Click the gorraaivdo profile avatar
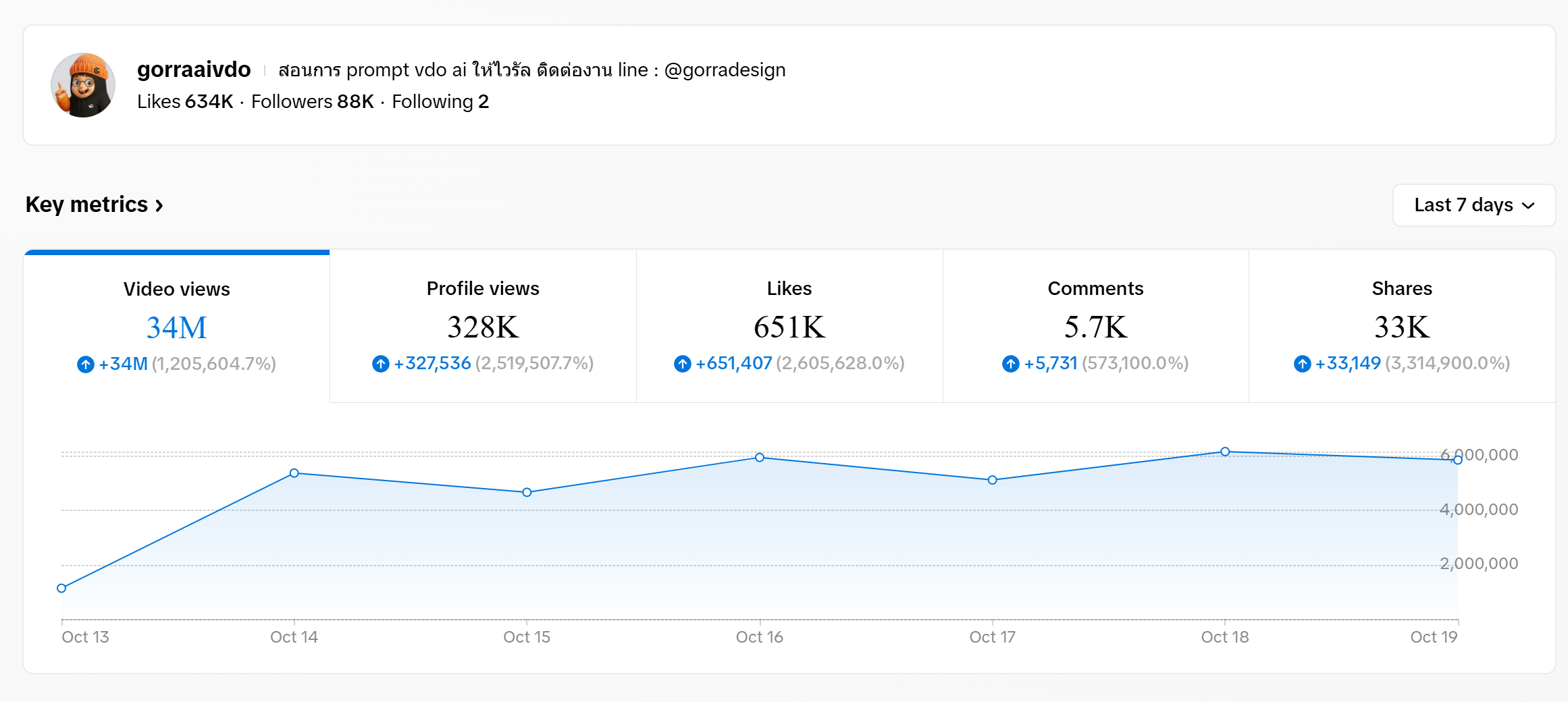Viewport: 1568px width, 702px height. tap(83, 86)
